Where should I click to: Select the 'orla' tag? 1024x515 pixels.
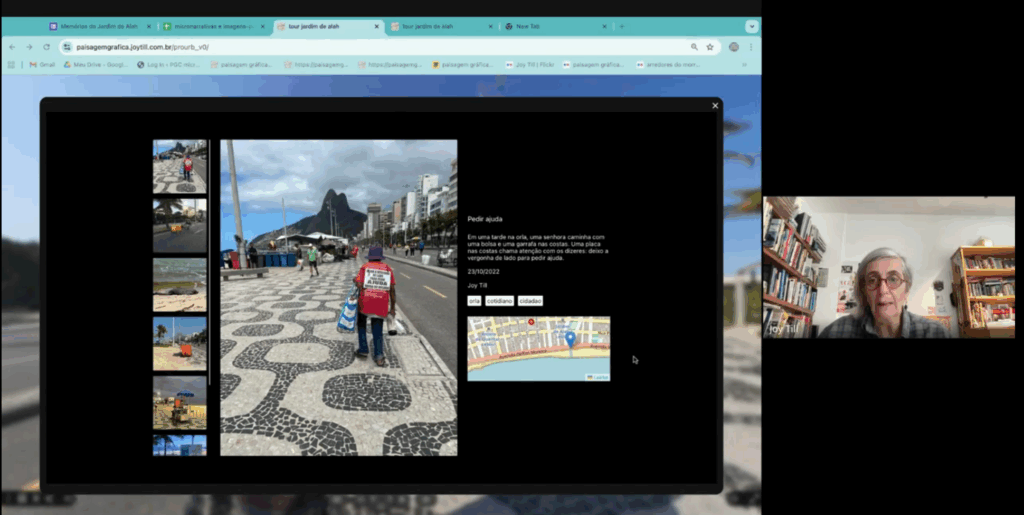click(474, 301)
